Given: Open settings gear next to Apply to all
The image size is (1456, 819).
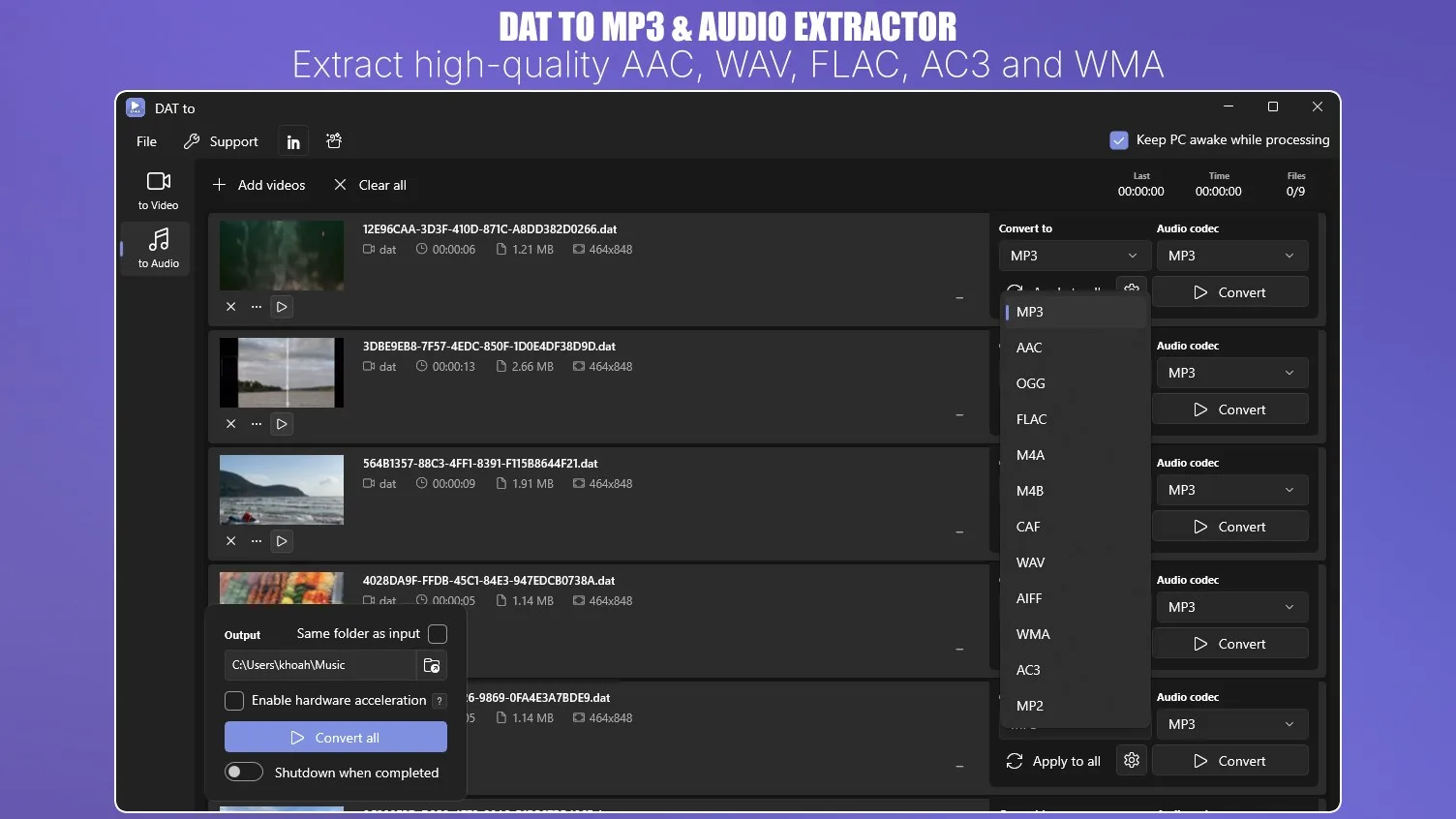Looking at the screenshot, I should pyautogui.click(x=1132, y=761).
